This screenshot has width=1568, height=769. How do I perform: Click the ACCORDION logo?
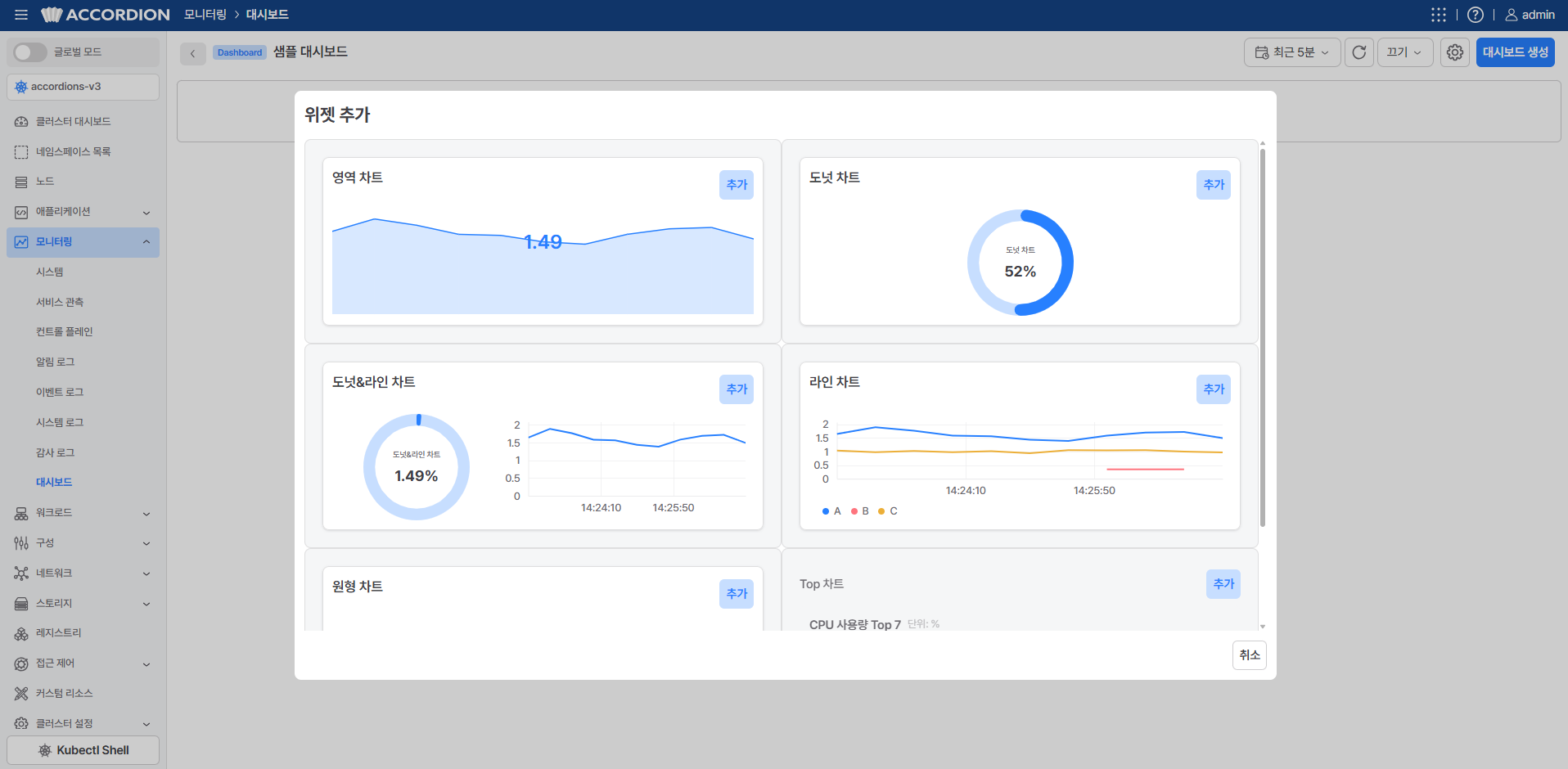(106, 15)
